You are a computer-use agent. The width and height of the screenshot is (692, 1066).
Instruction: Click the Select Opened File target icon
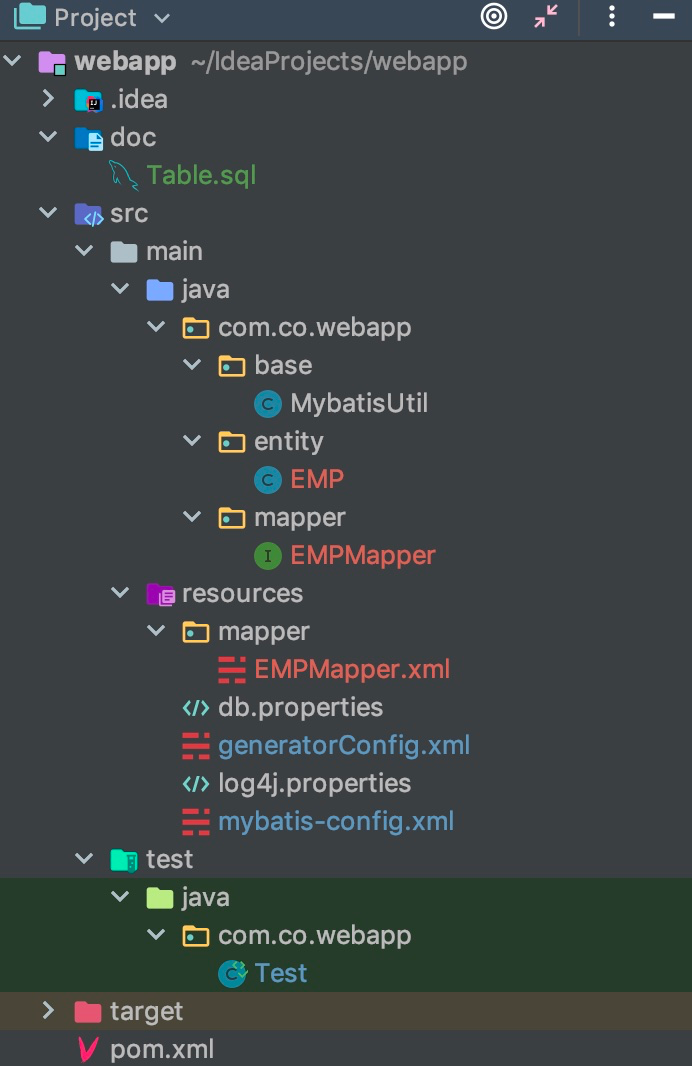click(494, 16)
